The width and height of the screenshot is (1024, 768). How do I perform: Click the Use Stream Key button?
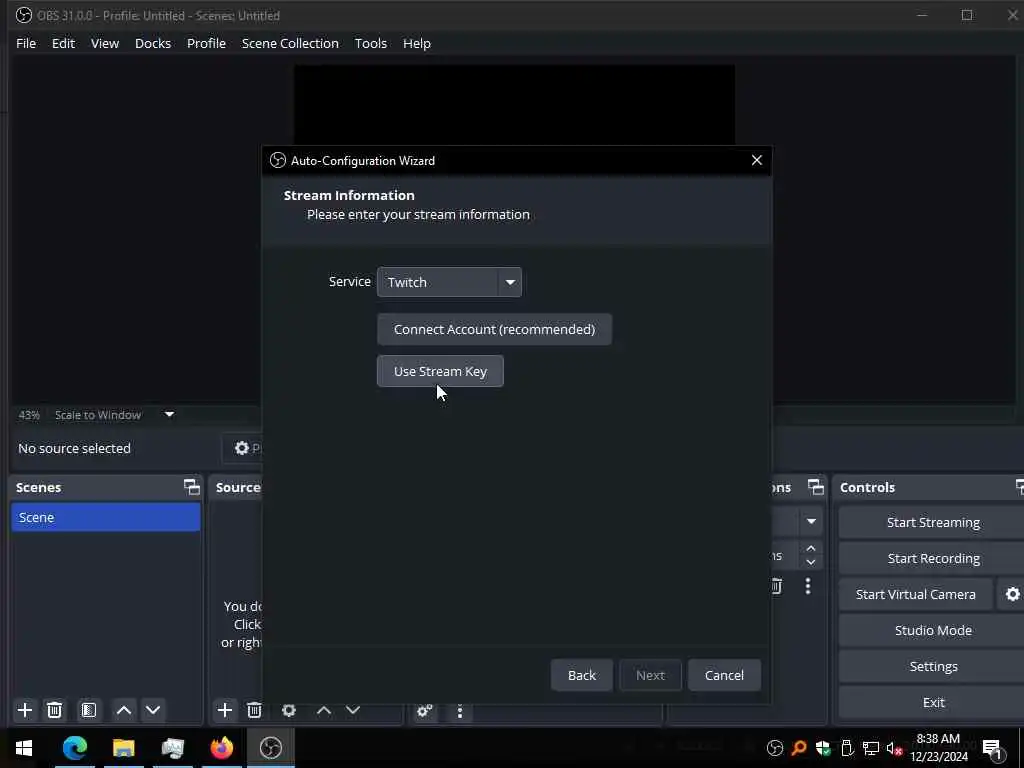[x=440, y=371]
